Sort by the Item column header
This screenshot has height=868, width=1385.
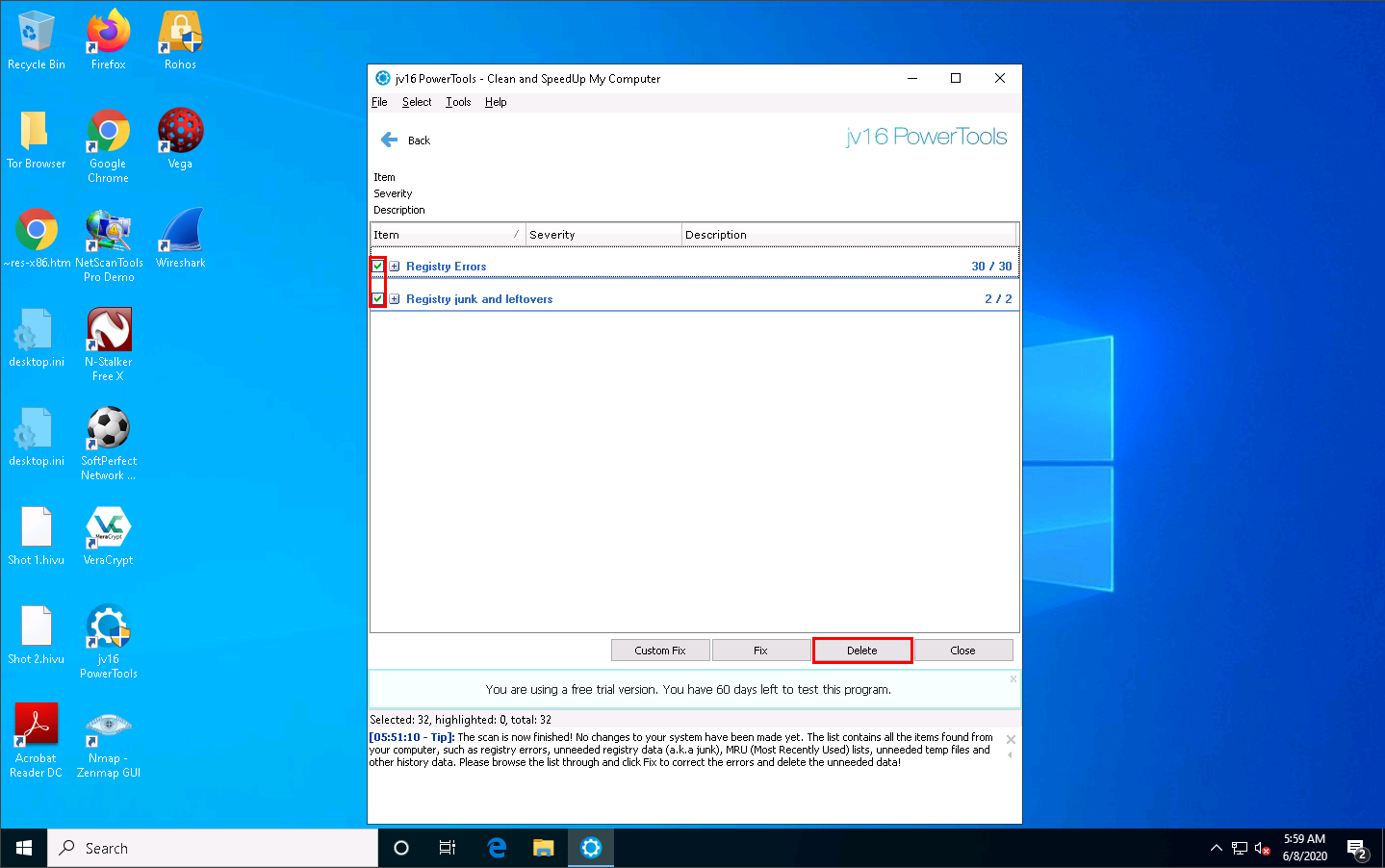pyautogui.click(x=448, y=235)
